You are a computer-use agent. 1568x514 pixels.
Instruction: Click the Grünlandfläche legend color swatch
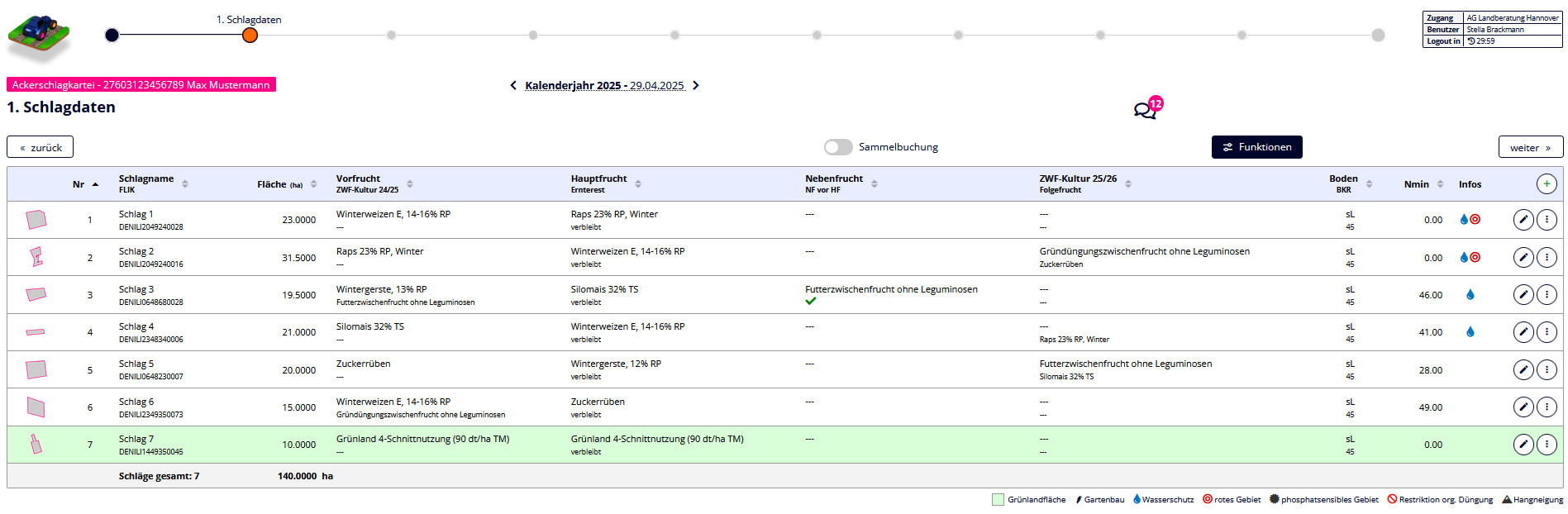998,499
